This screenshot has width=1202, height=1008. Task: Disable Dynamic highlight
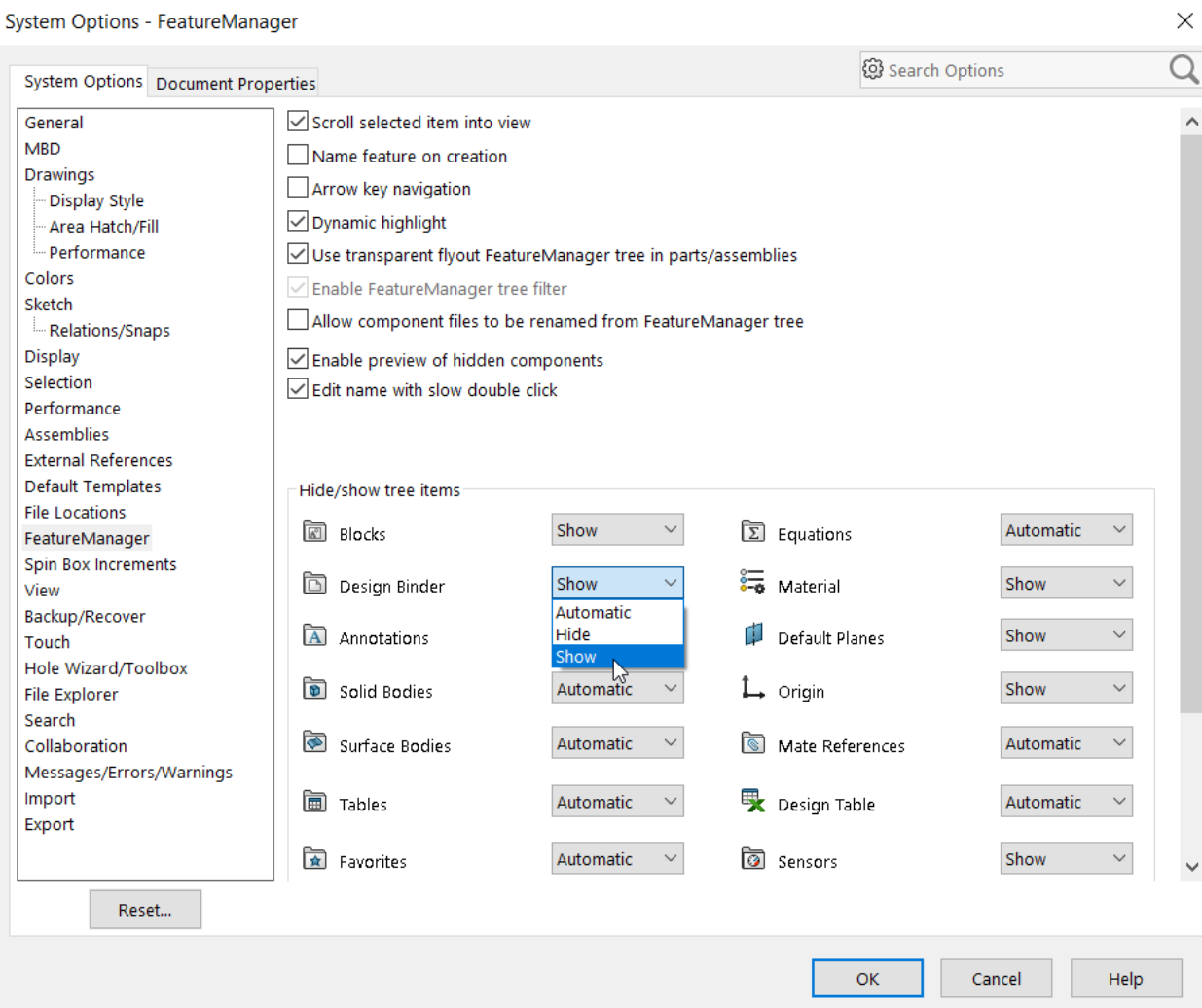(x=297, y=222)
